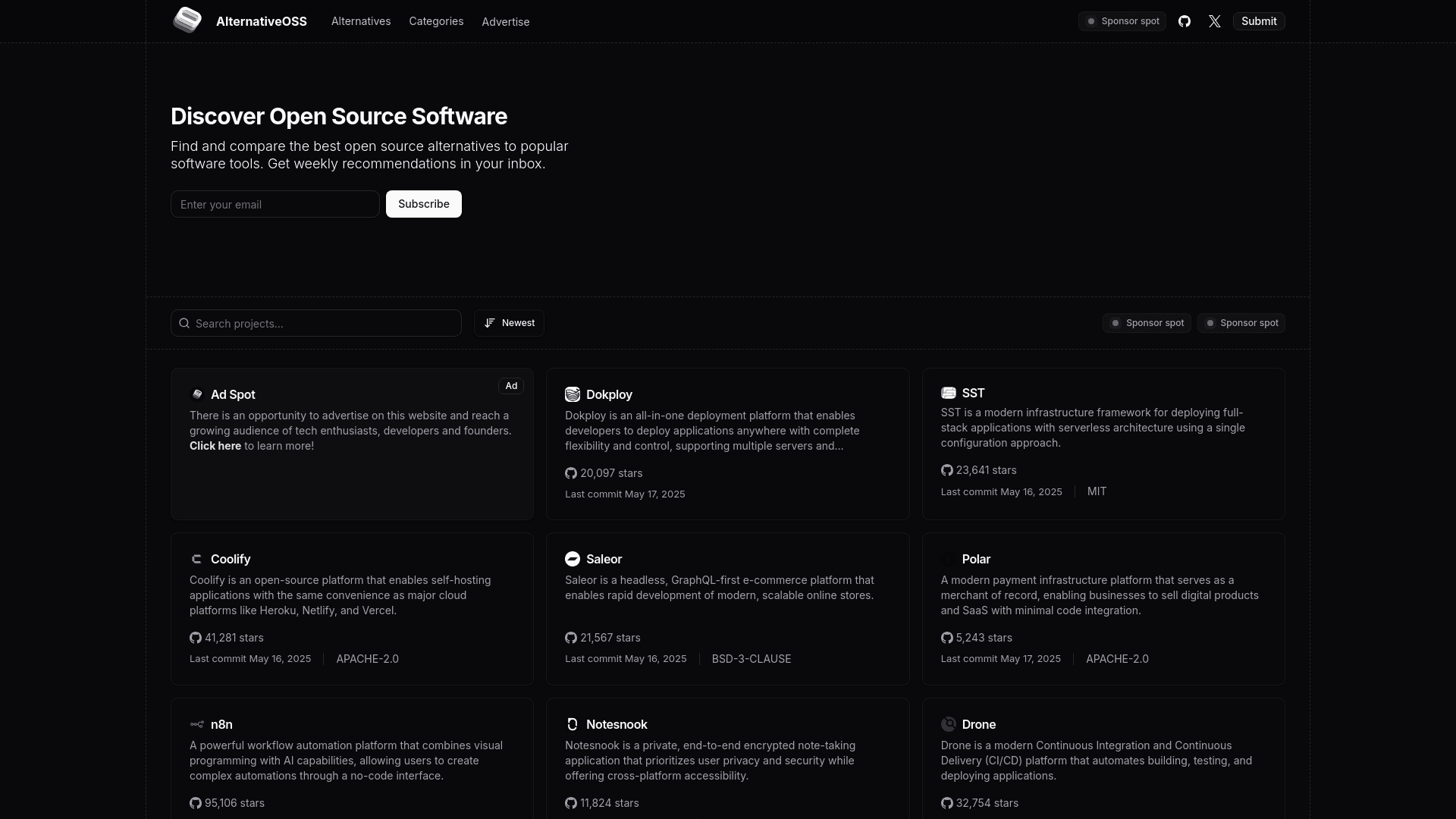Open the GitHub icon in header
Viewport: 1456px width, 819px height.
1185,21
